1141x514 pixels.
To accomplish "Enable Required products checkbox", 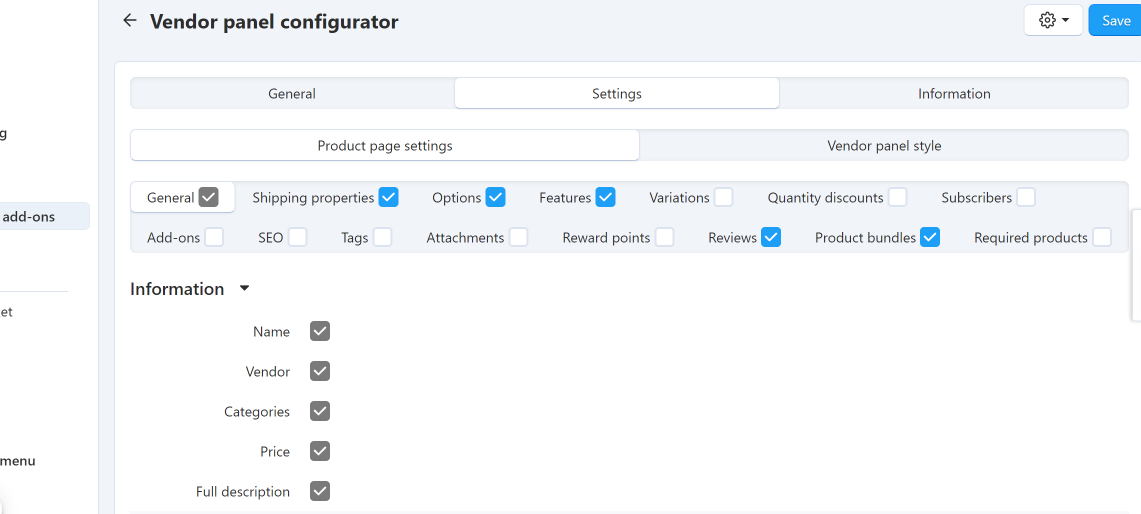I will pos(1102,237).
